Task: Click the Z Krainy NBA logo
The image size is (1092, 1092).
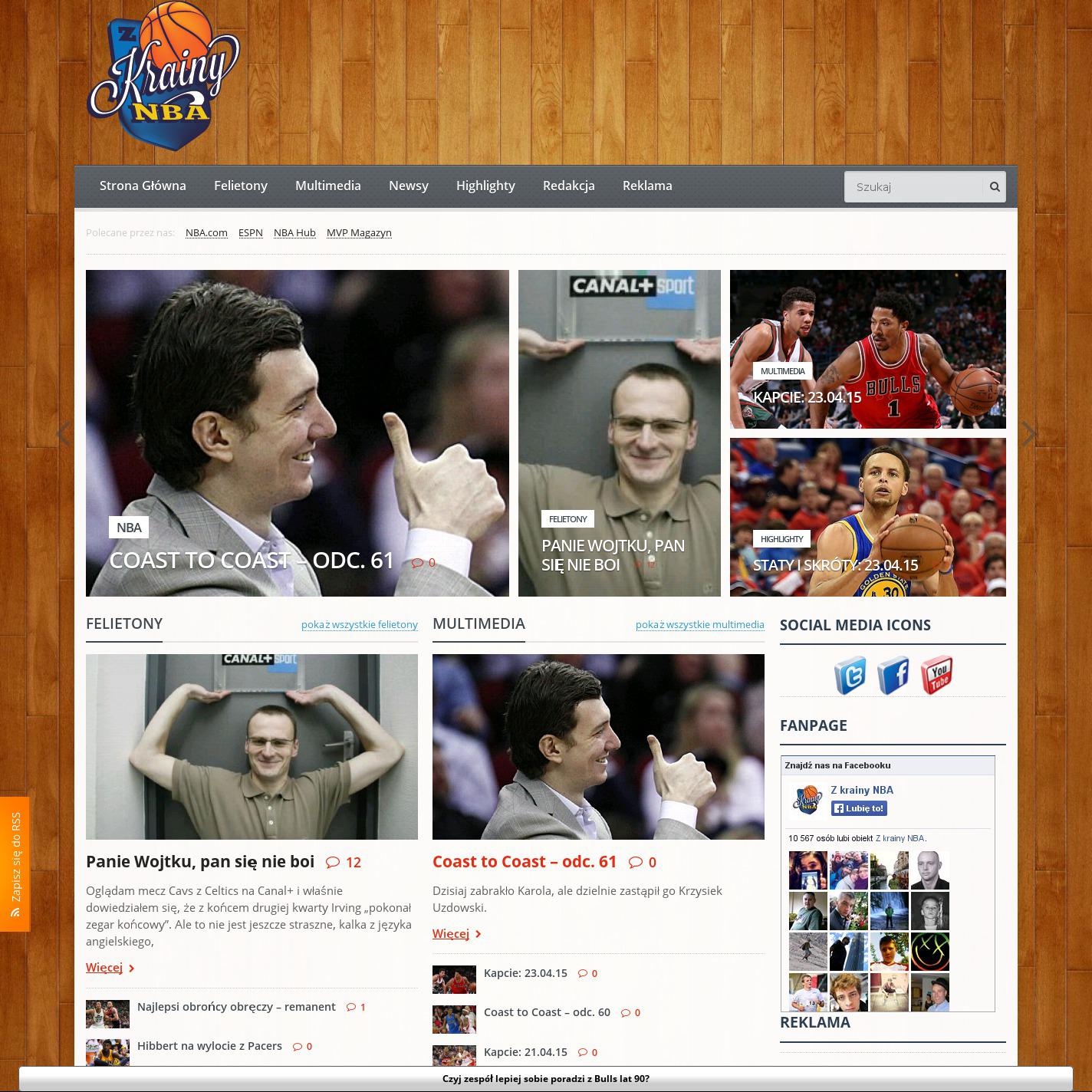Action: [163, 77]
